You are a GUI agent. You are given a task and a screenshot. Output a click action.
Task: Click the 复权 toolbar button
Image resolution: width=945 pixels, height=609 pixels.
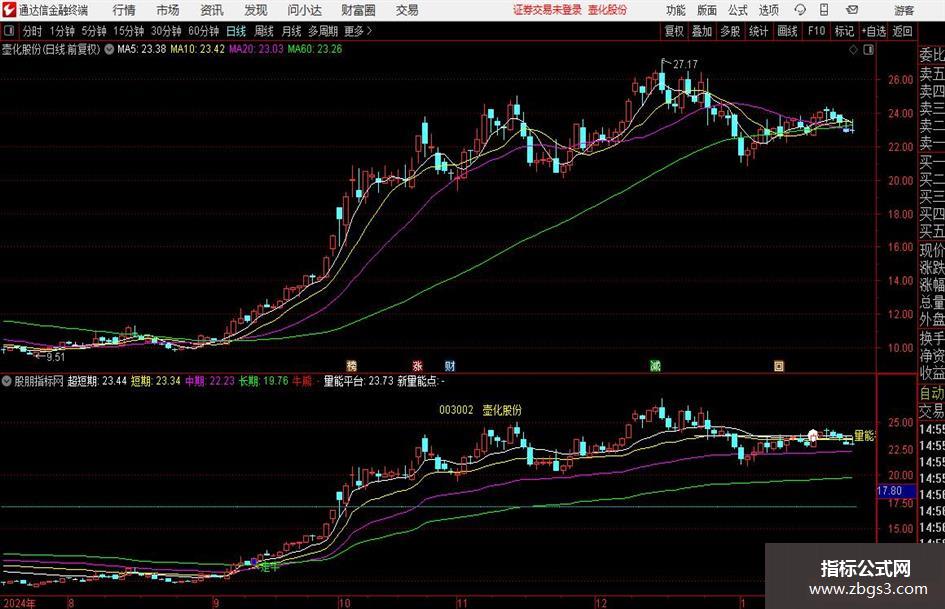point(674,31)
